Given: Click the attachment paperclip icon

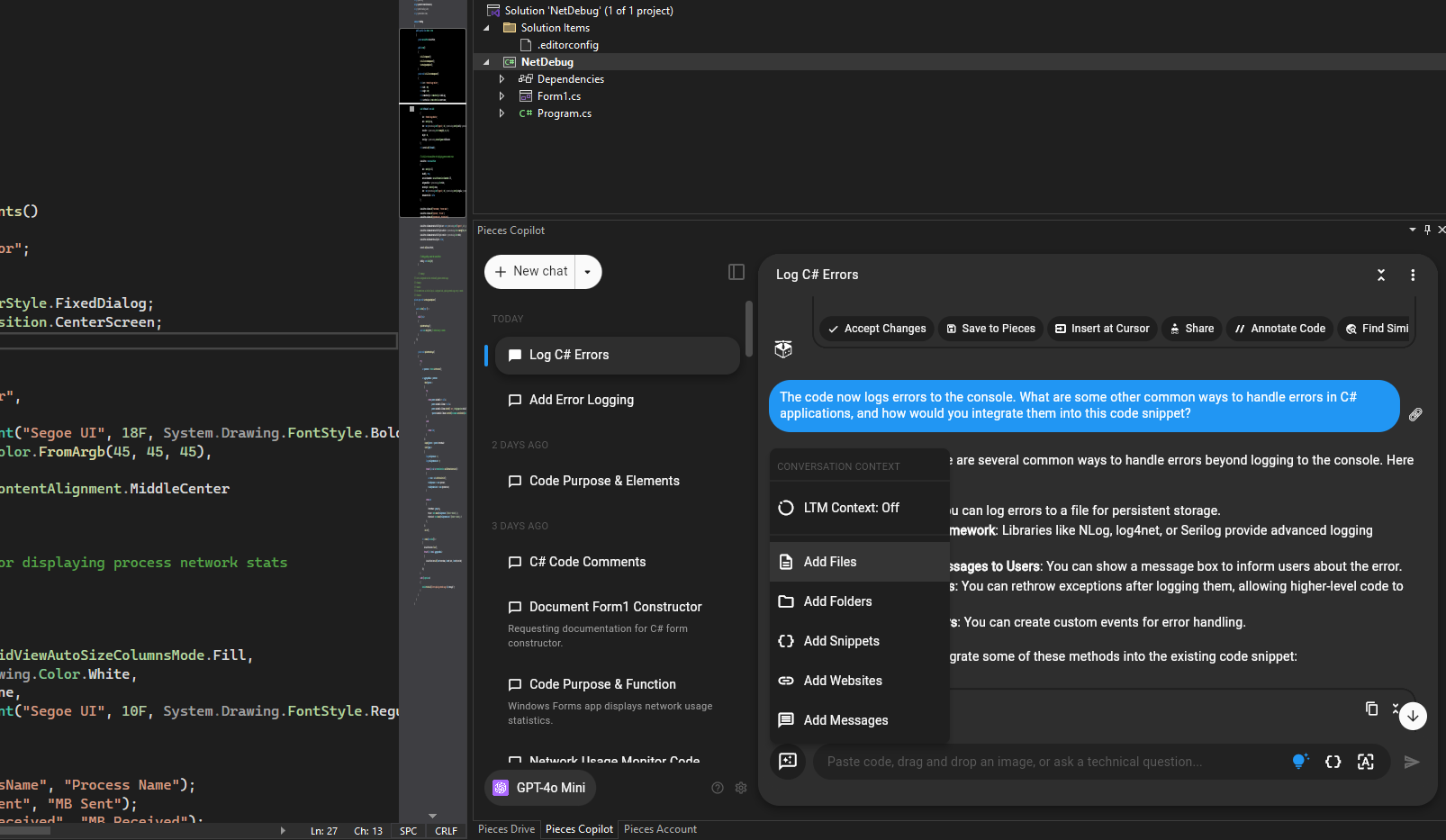Looking at the screenshot, I should tap(1415, 414).
